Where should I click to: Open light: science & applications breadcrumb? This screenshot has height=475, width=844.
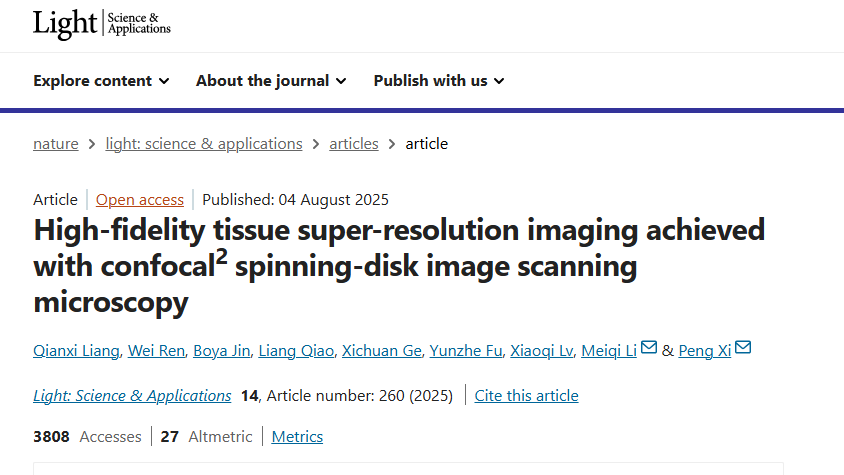tap(204, 144)
